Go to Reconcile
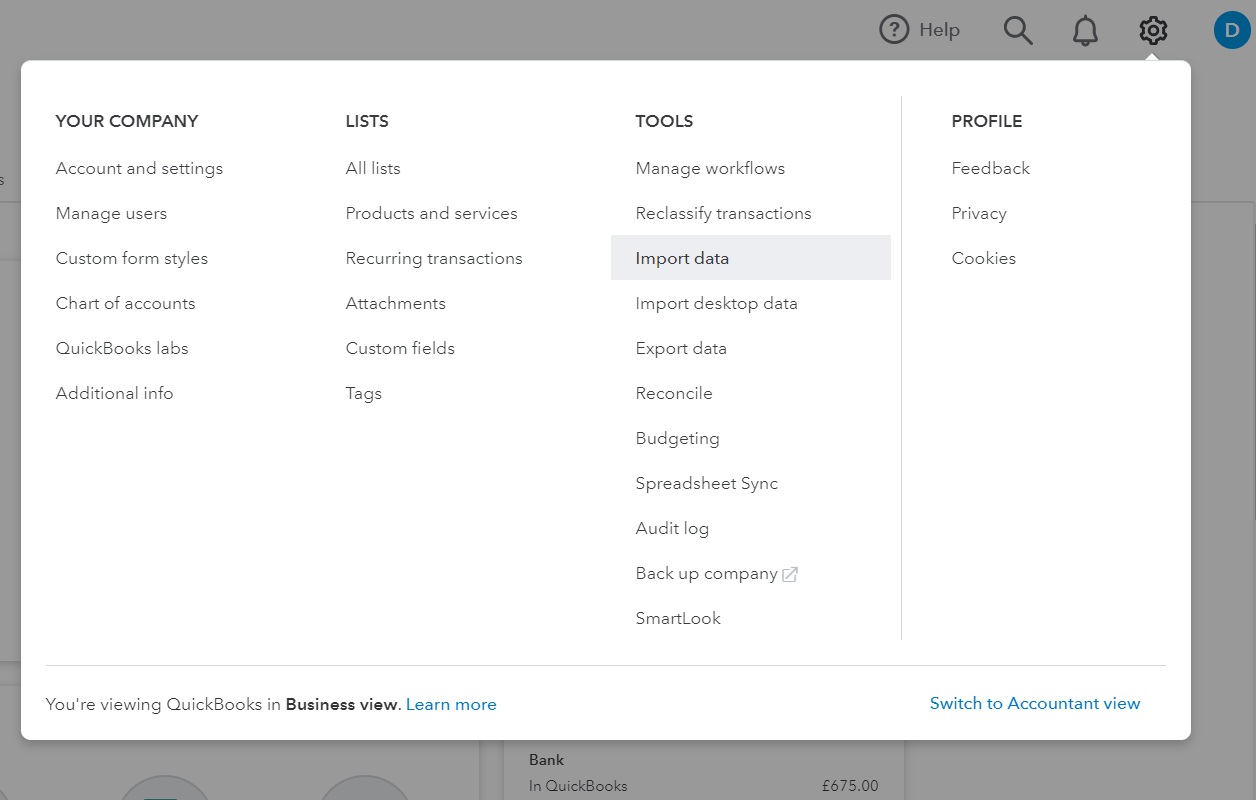This screenshot has height=800, width=1256. point(674,393)
